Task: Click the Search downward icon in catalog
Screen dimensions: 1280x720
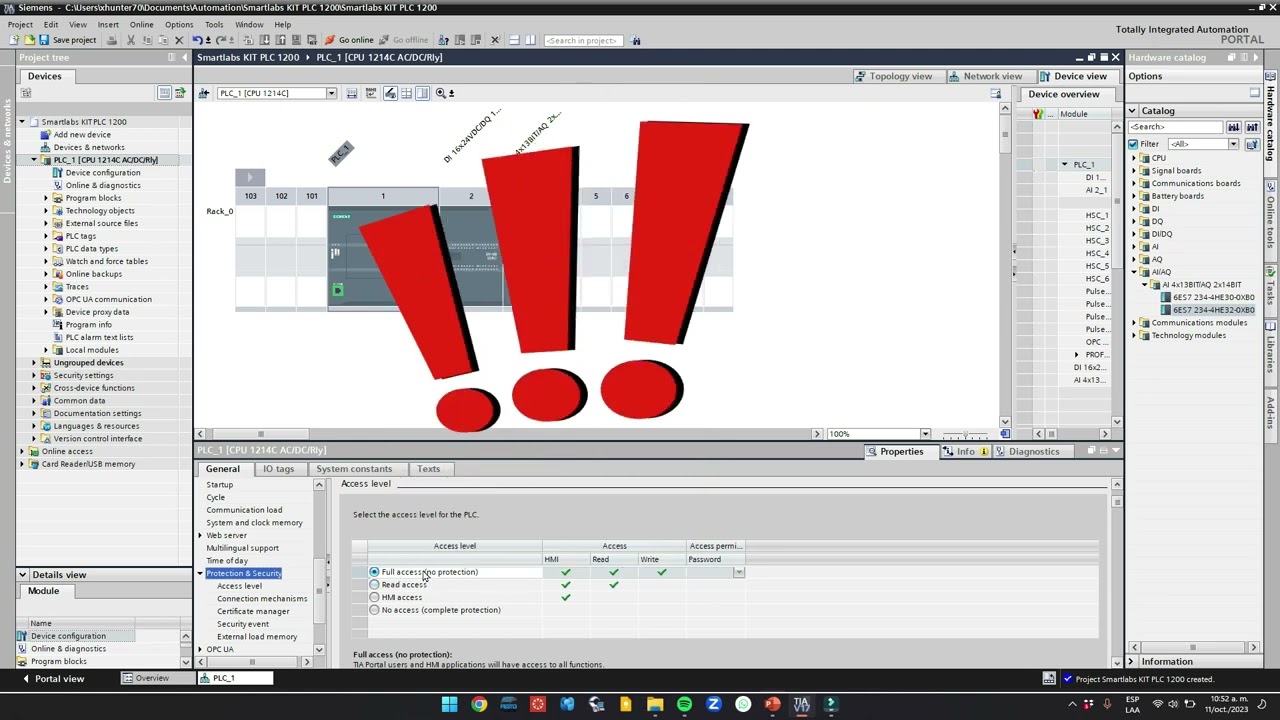Action: (1234, 127)
